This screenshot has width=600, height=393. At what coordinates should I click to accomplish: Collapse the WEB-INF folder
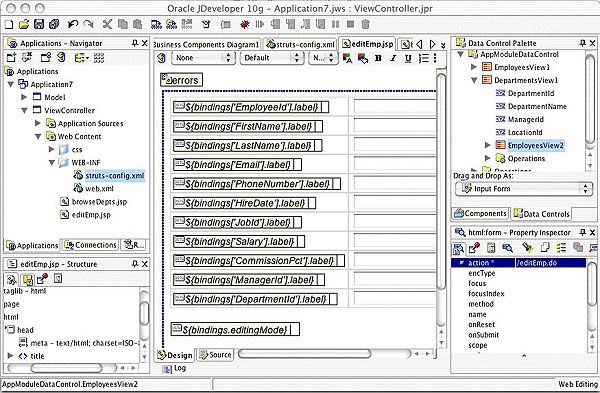pyautogui.click(x=52, y=163)
